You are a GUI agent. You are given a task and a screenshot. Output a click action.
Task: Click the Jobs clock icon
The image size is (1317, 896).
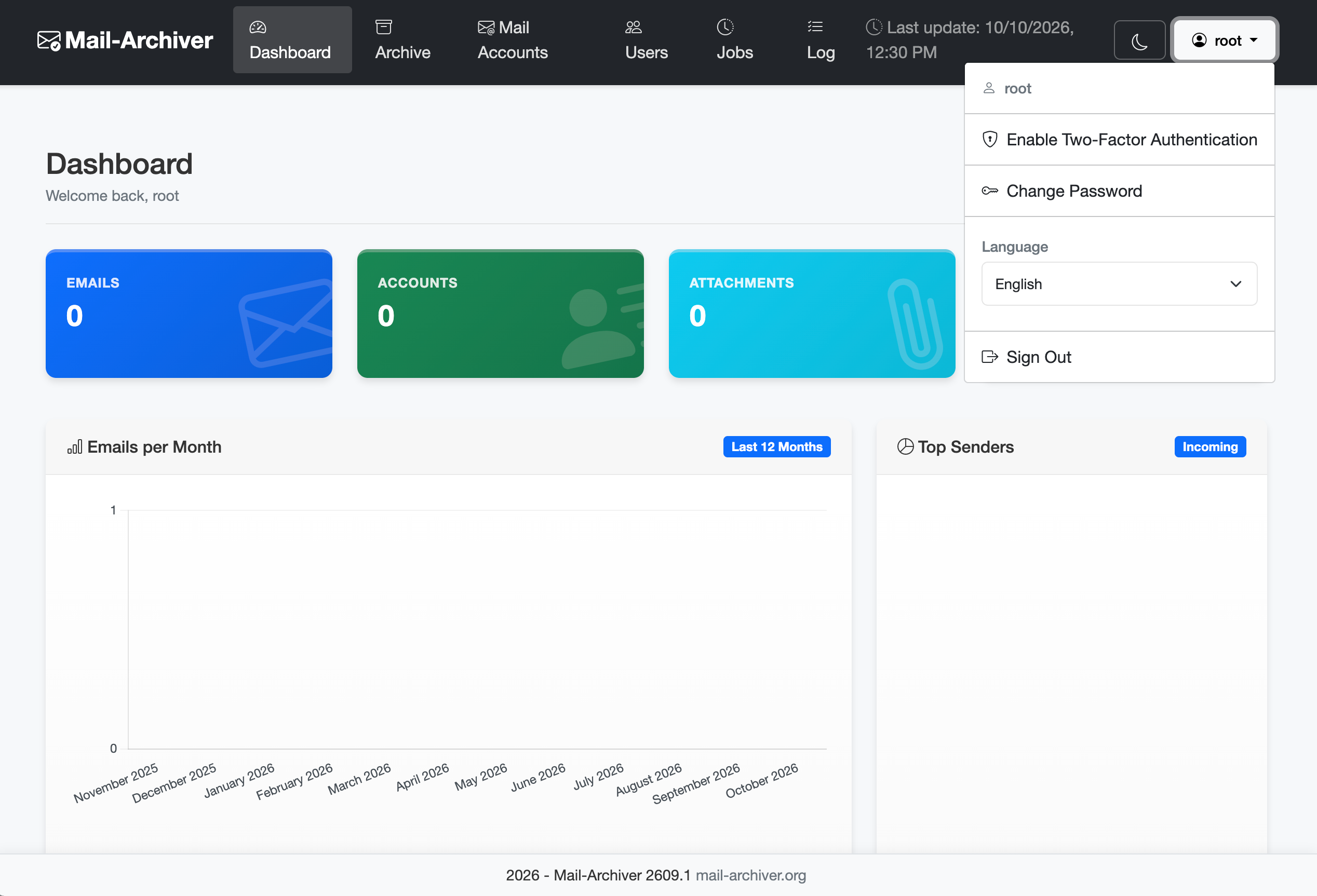click(x=725, y=26)
